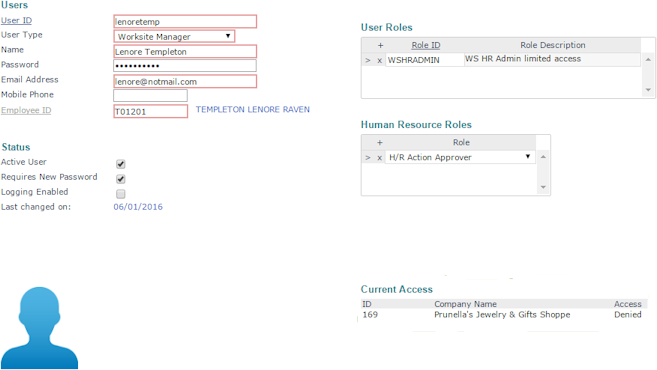The width and height of the screenshot is (657, 370).
Task: Select the H/R Action Approver row arrow
Action: coord(368,158)
